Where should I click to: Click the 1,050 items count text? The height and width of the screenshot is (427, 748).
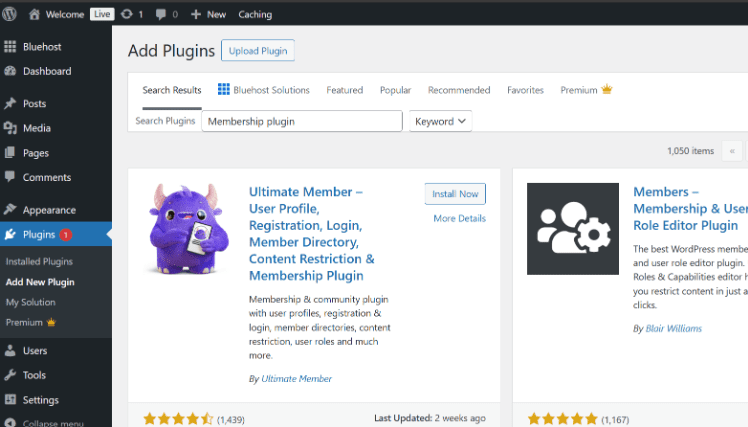(690, 151)
